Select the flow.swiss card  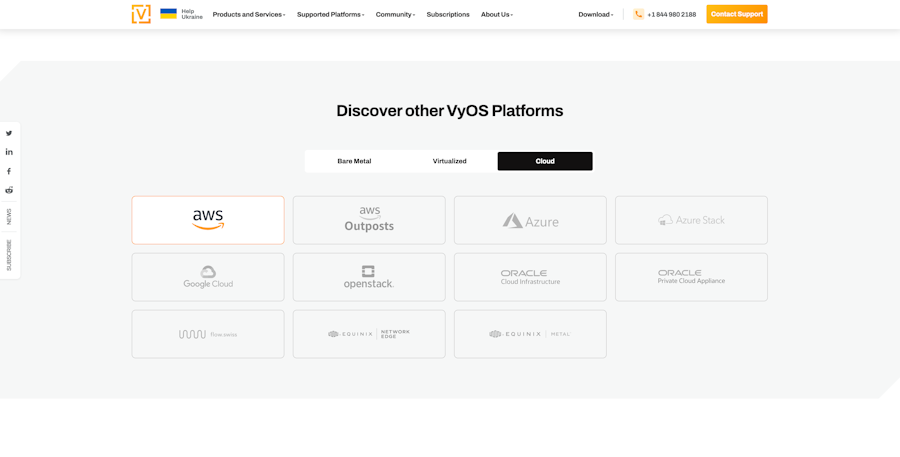pyautogui.click(x=208, y=334)
